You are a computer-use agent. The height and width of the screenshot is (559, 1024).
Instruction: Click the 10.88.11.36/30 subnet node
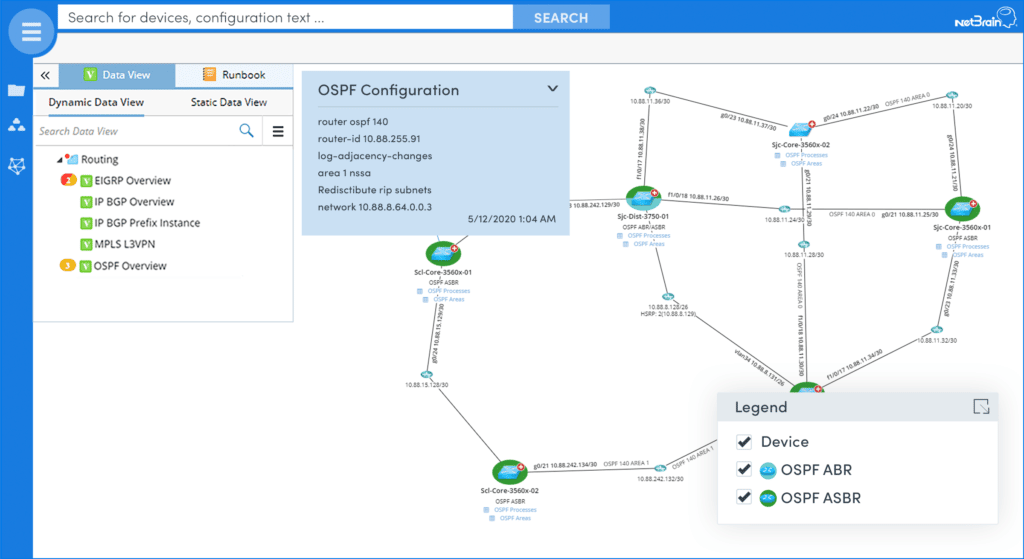pyautogui.click(x=650, y=91)
